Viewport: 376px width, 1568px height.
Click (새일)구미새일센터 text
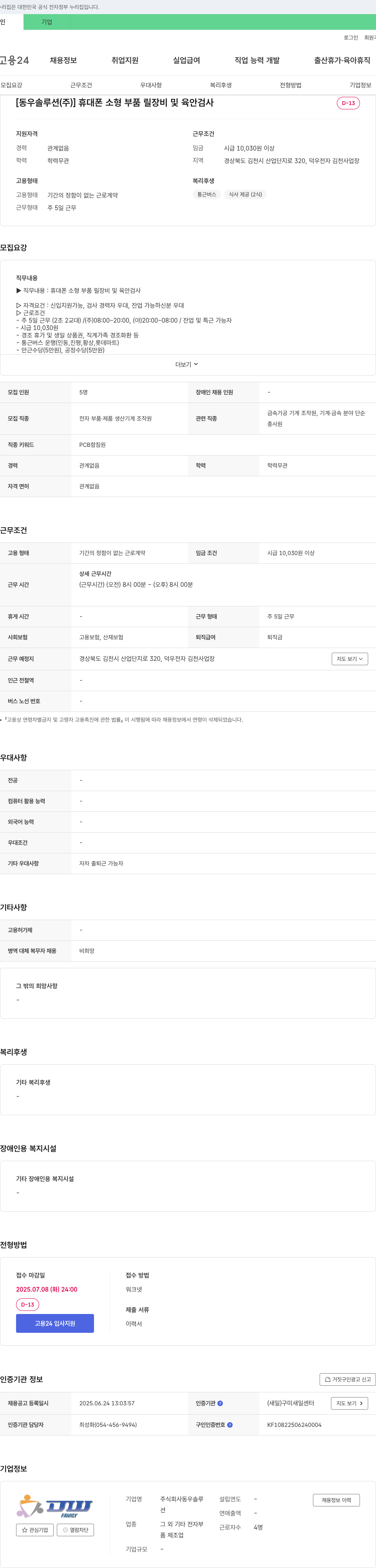[x=291, y=1403]
